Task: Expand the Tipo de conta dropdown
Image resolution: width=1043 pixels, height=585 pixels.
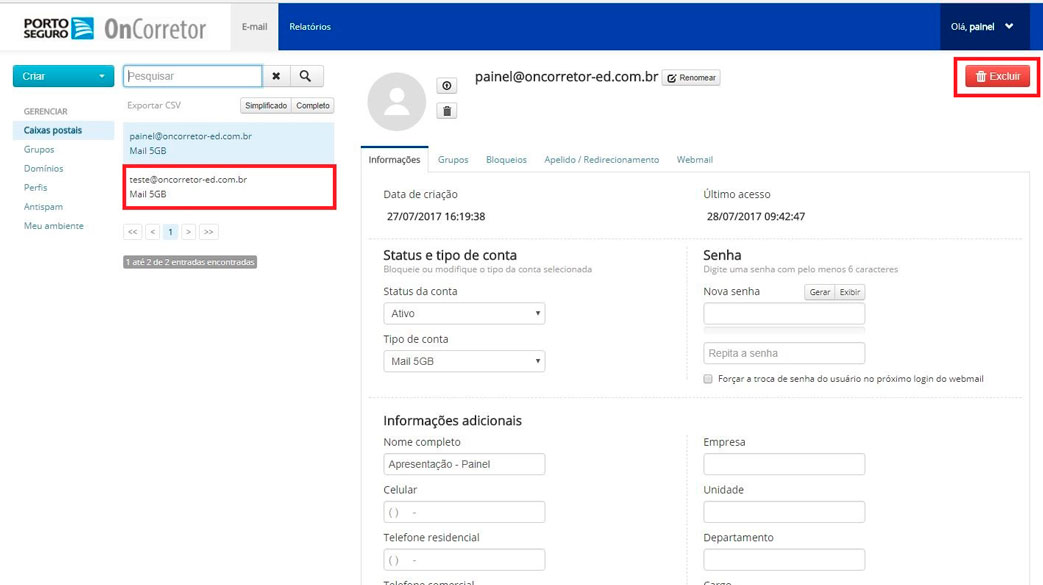Action: point(464,361)
